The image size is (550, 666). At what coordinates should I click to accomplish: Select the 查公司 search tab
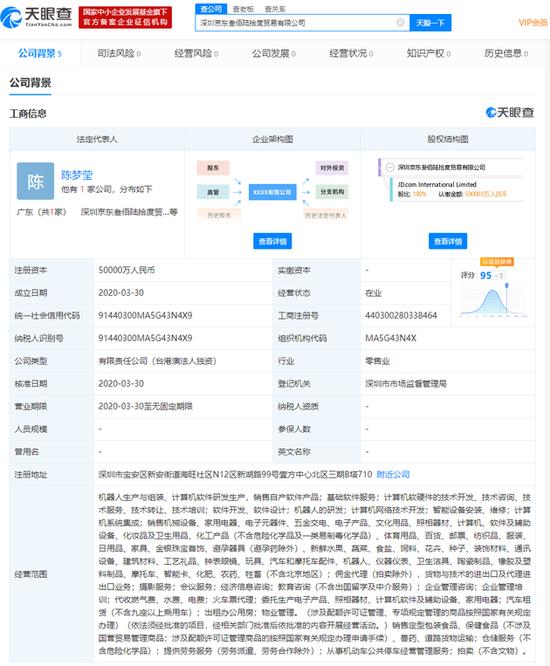(x=211, y=8)
